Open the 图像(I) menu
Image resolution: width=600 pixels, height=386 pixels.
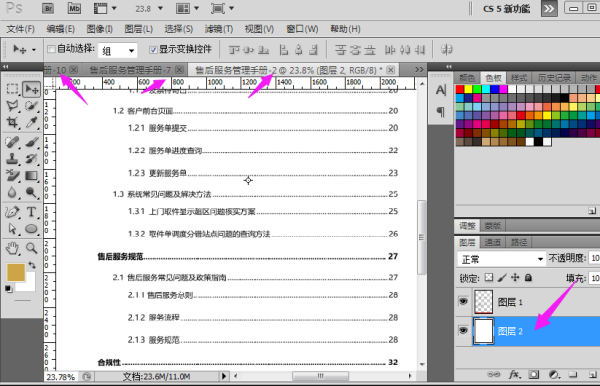[x=99, y=29]
